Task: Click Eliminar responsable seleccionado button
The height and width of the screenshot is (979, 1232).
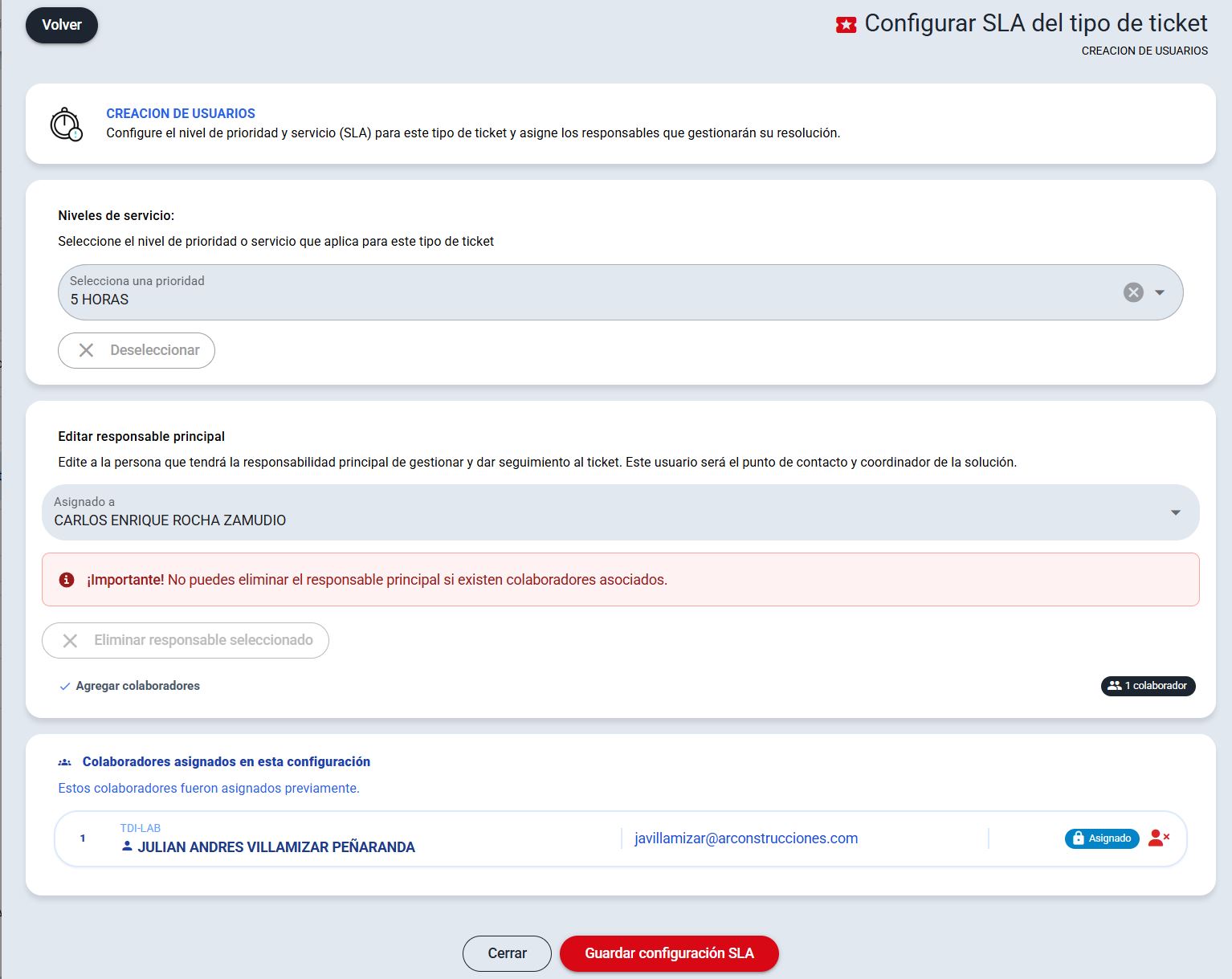Action: click(x=186, y=640)
